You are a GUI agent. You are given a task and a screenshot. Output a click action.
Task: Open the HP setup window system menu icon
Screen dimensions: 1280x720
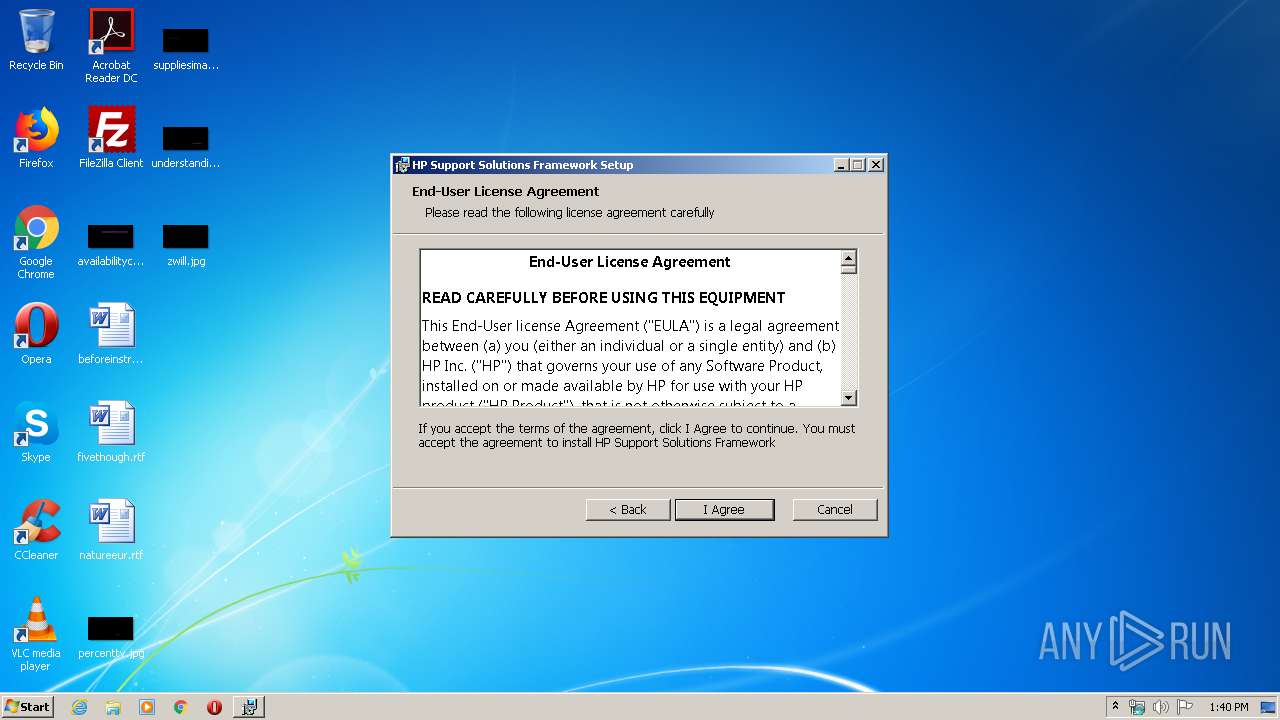(402, 165)
